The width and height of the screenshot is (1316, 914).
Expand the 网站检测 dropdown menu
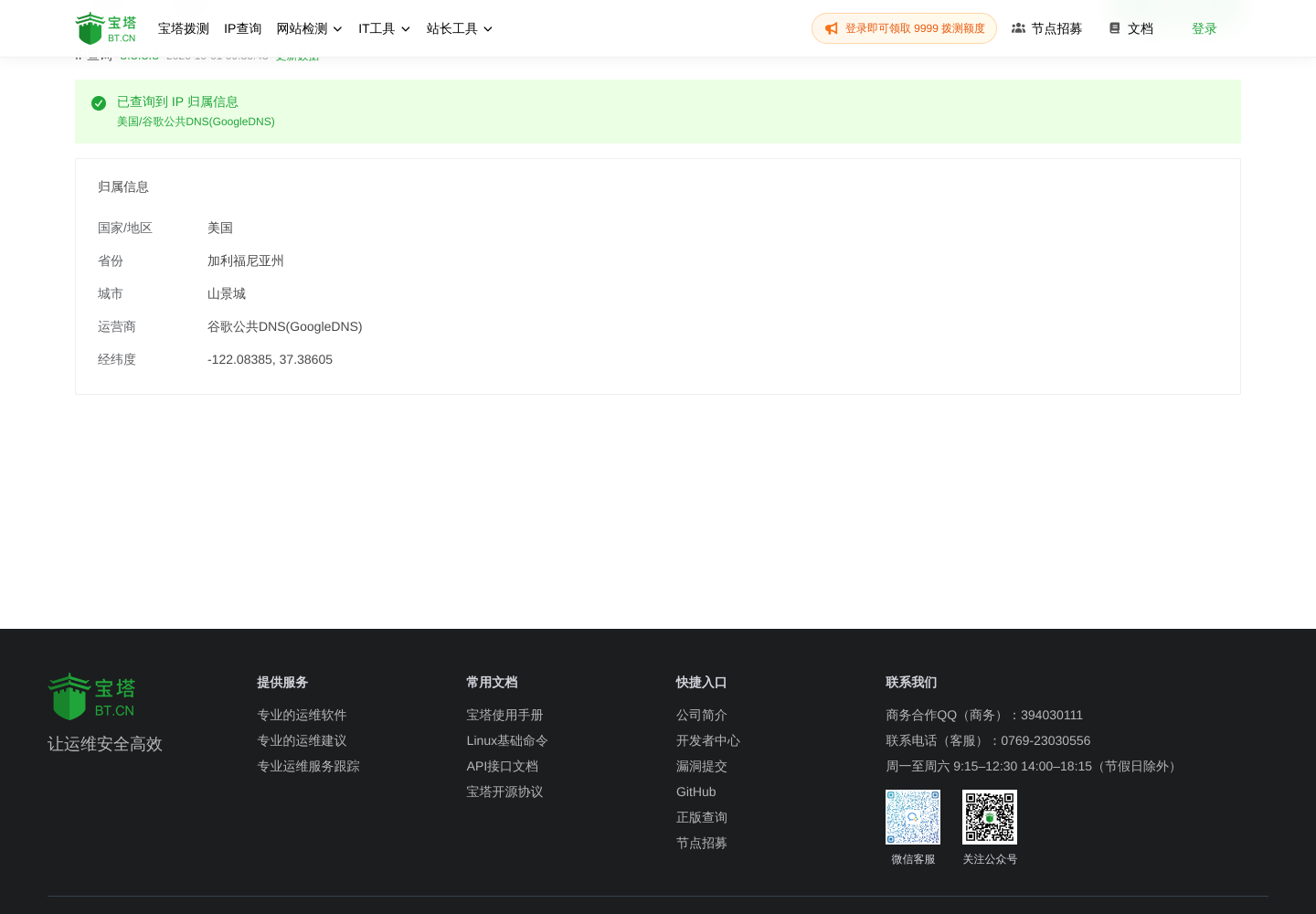[x=310, y=29]
